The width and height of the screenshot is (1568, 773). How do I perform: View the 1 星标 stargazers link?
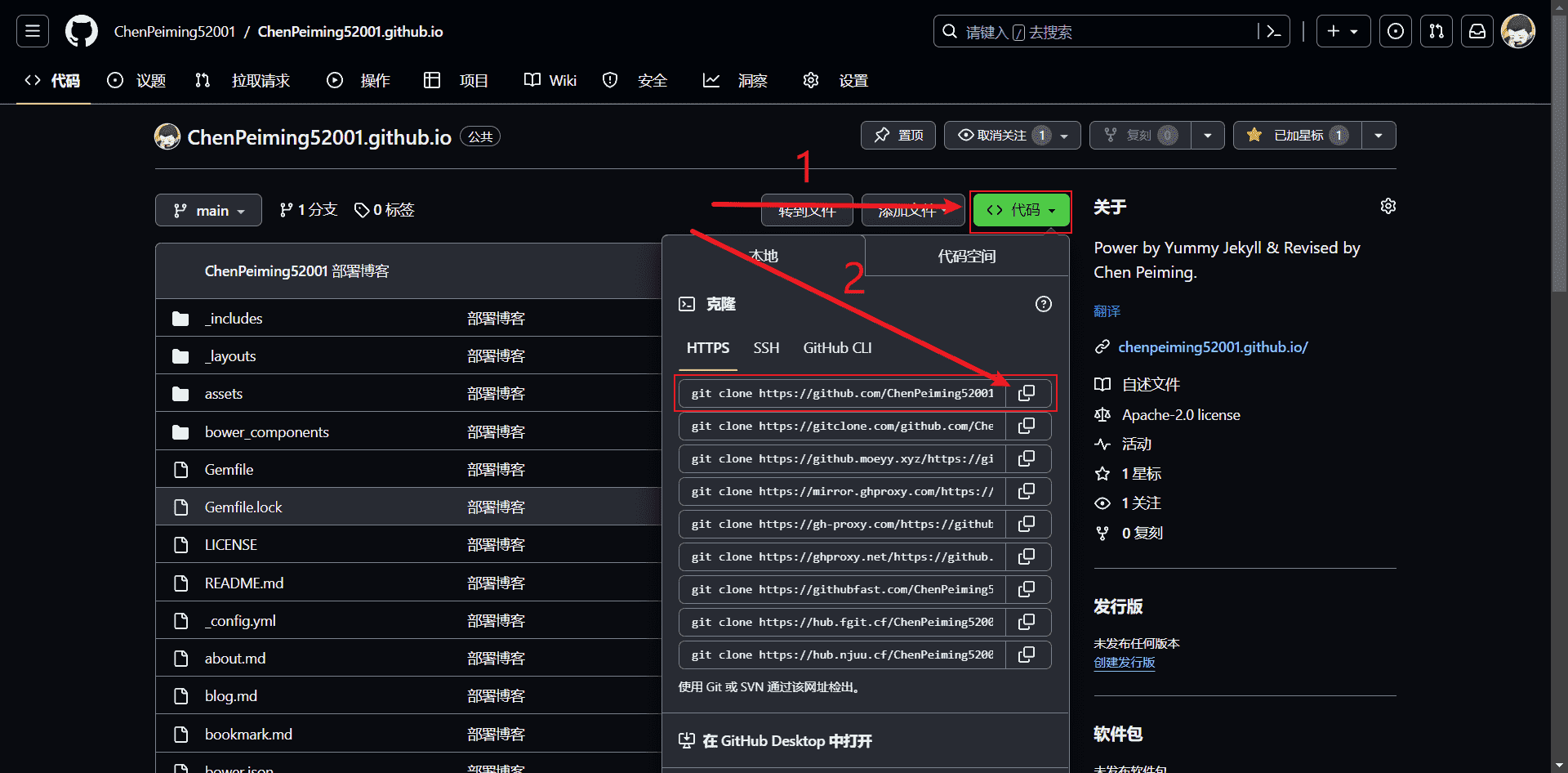(1141, 474)
